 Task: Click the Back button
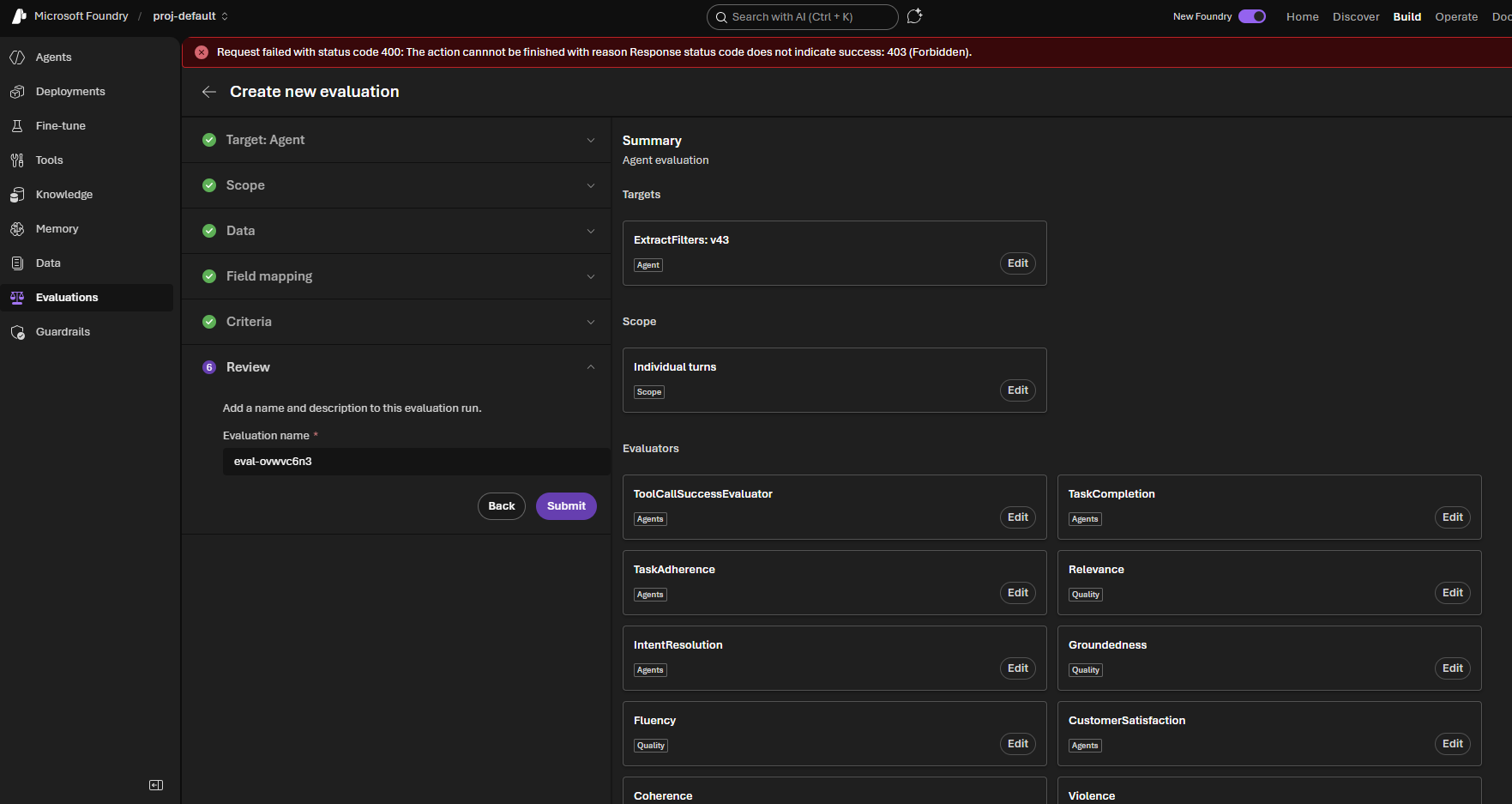click(502, 506)
